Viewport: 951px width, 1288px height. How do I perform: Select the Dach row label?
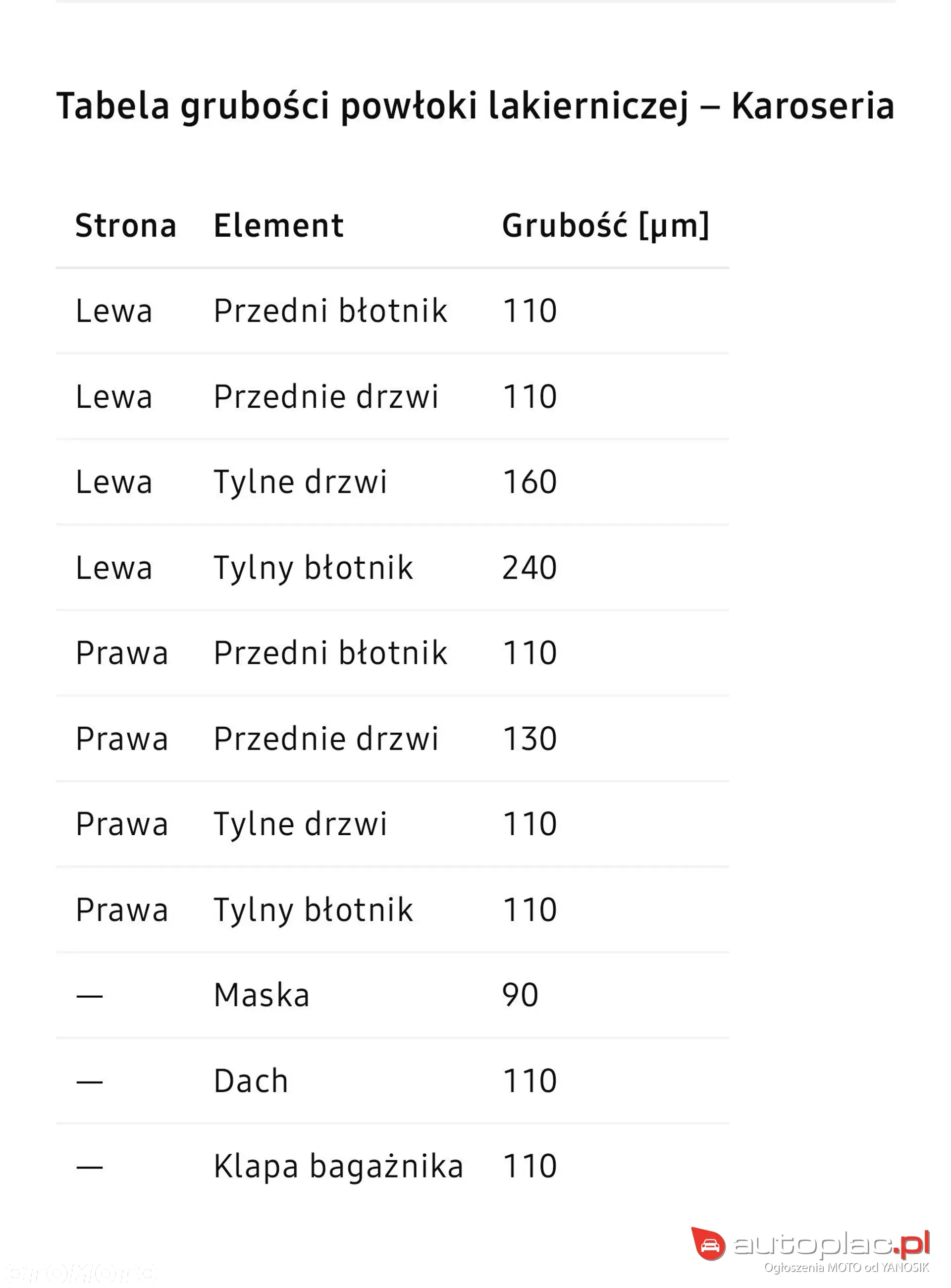click(x=251, y=1081)
